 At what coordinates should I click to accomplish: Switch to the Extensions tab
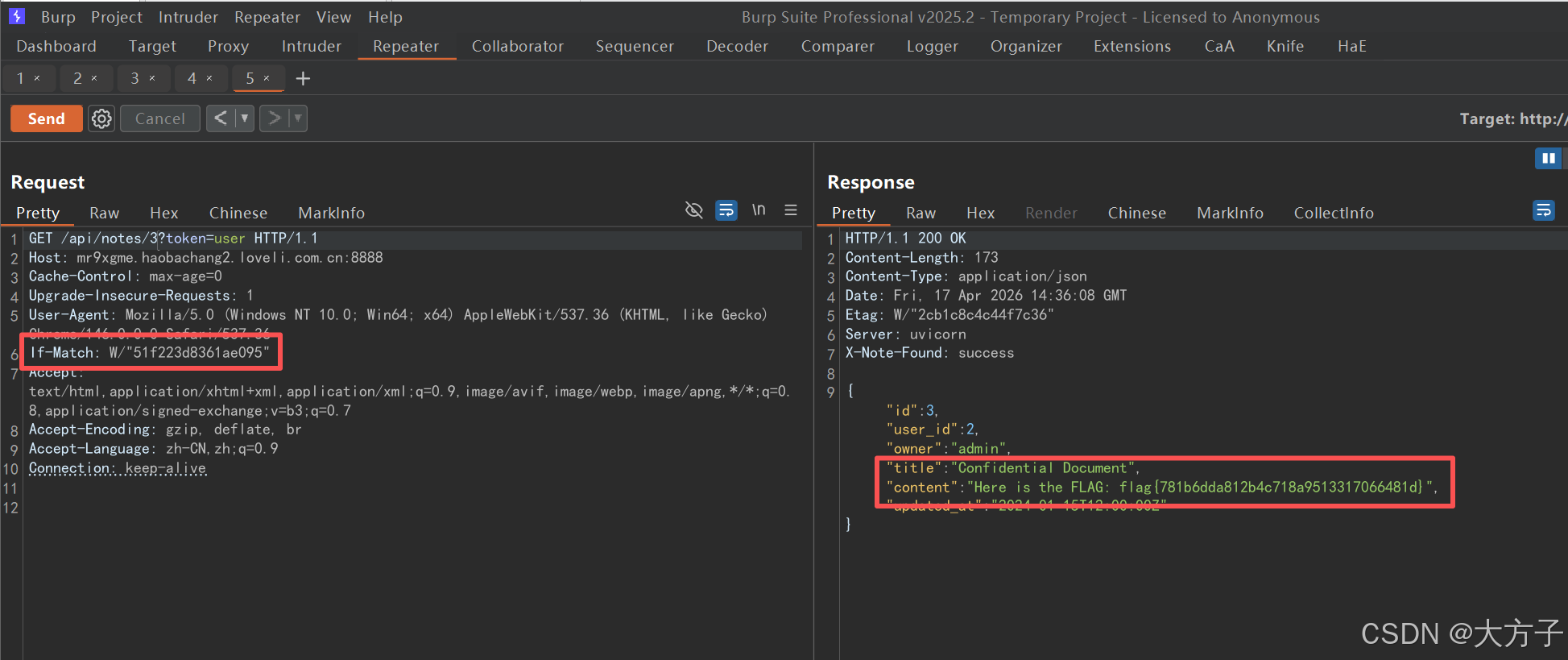point(1132,46)
